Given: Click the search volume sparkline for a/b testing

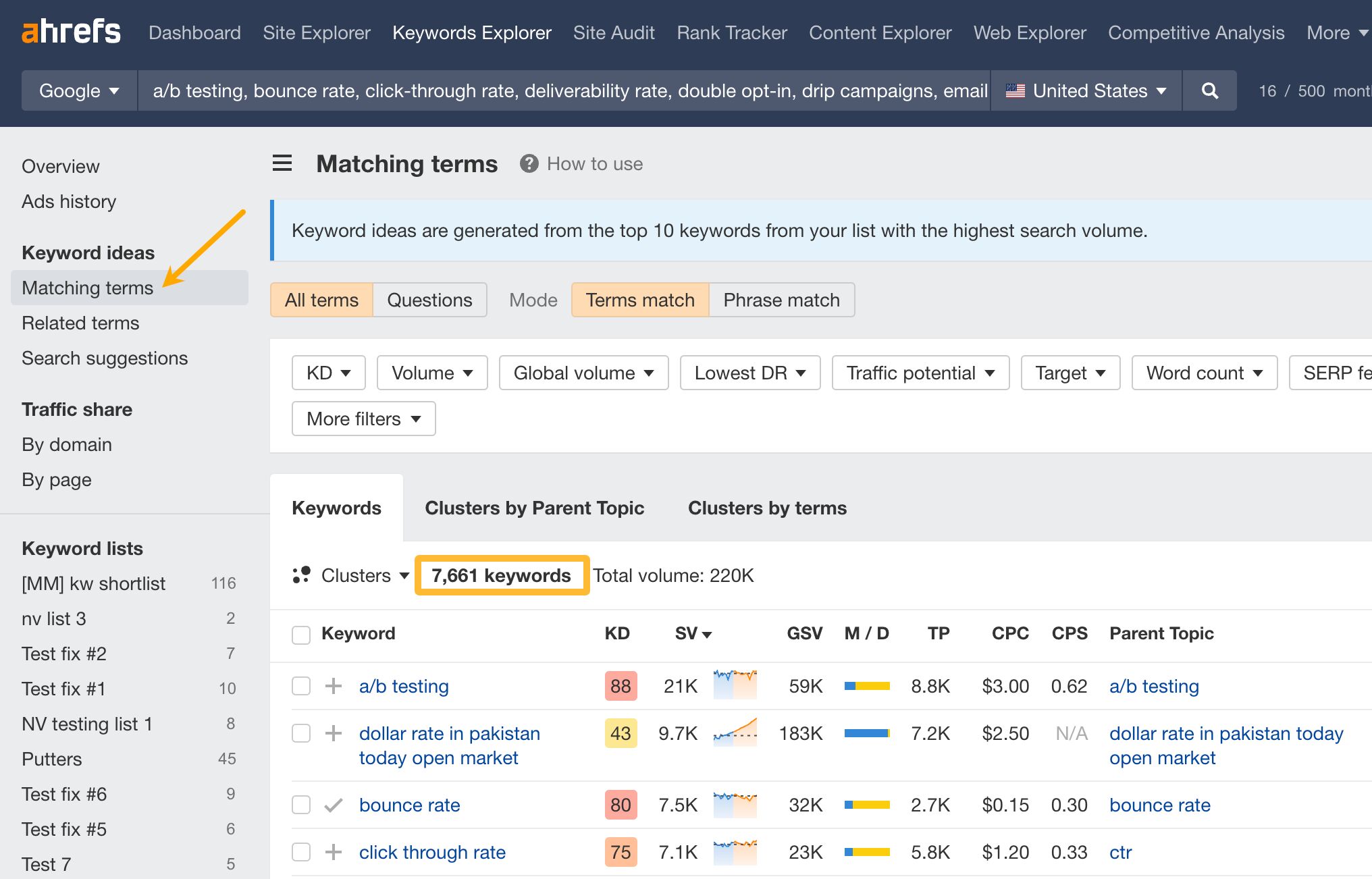Looking at the screenshot, I should pyautogui.click(x=735, y=685).
